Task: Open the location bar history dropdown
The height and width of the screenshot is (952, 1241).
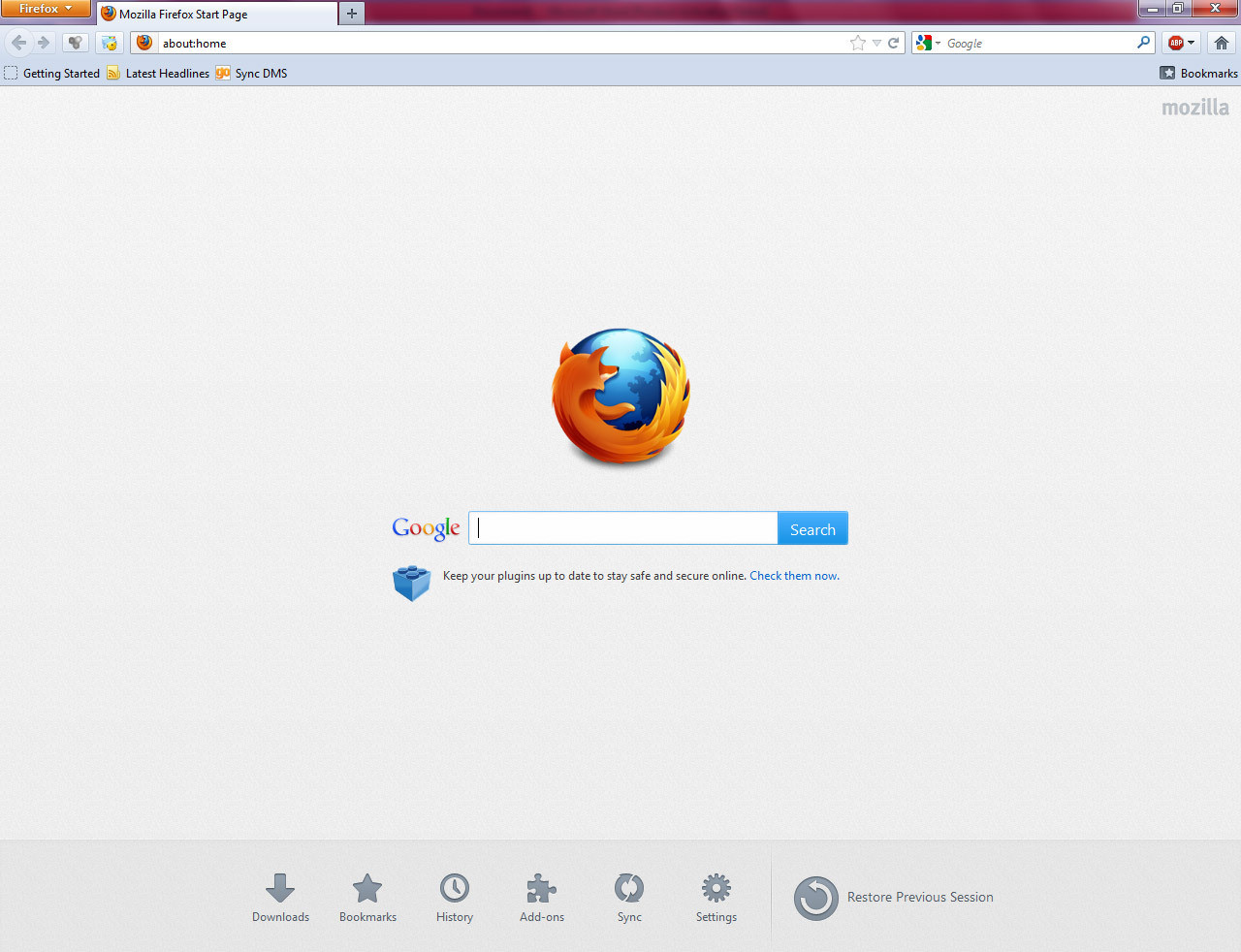Action: (x=875, y=43)
